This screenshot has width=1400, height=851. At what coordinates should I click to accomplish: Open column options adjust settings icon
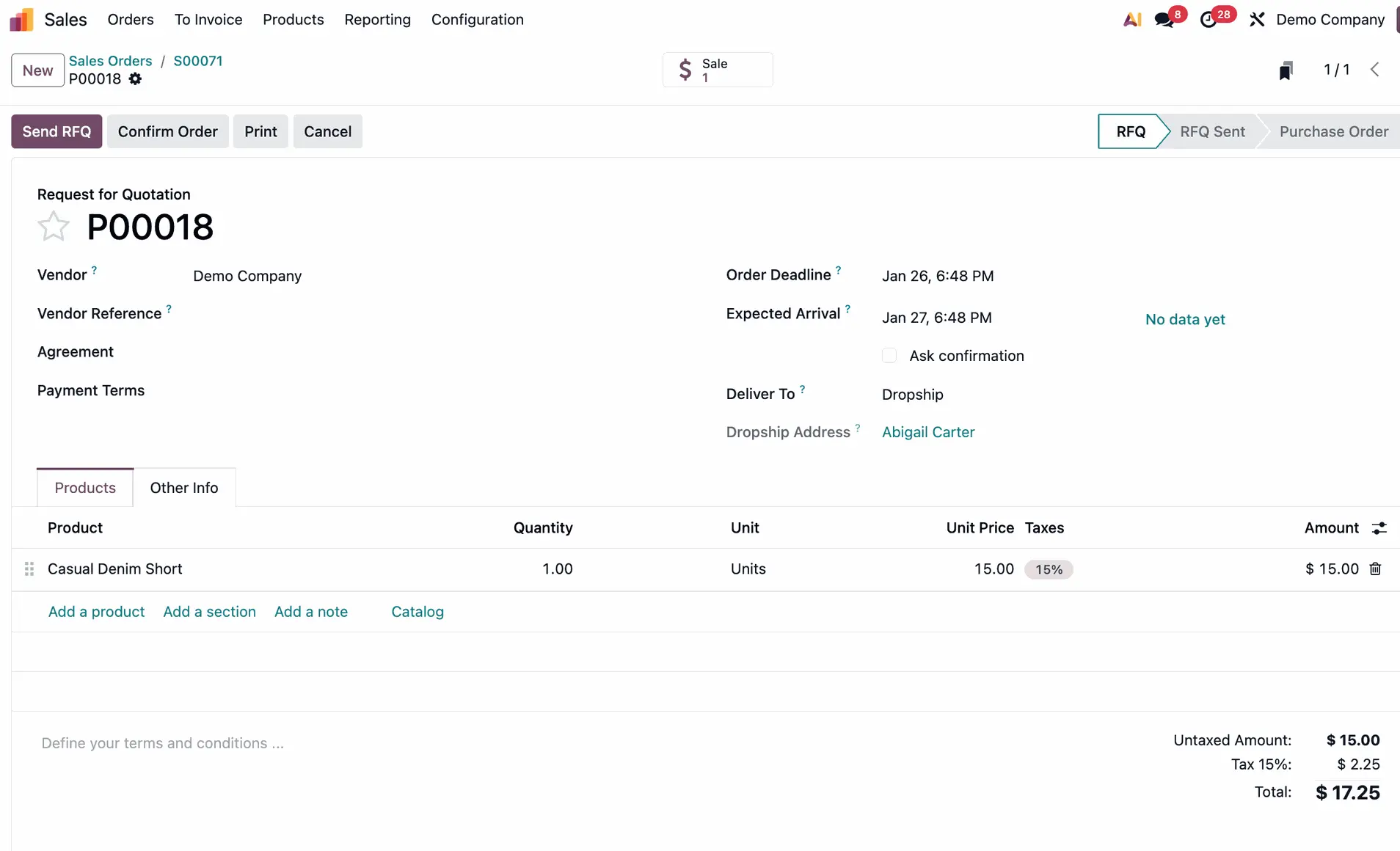click(x=1379, y=528)
